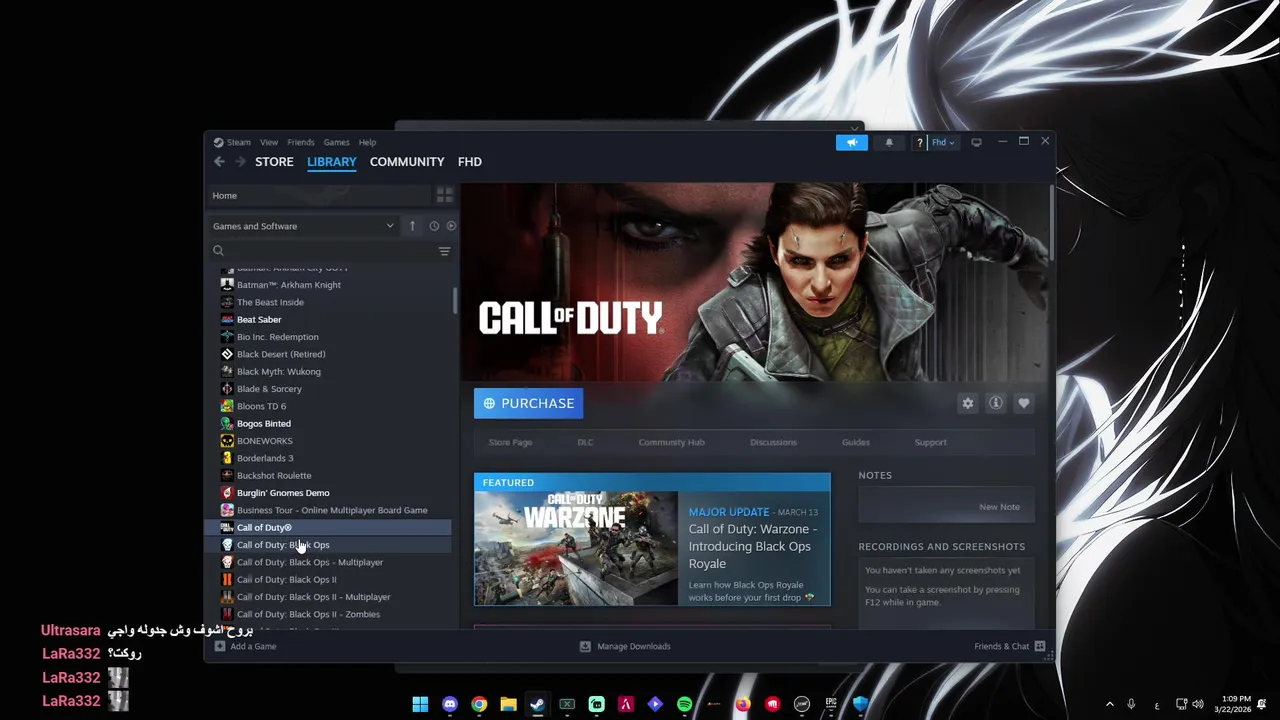Viewport: 1280px width, 720px height.
Task: Show hidden tray icons chevron
Action: [1109, 704]
